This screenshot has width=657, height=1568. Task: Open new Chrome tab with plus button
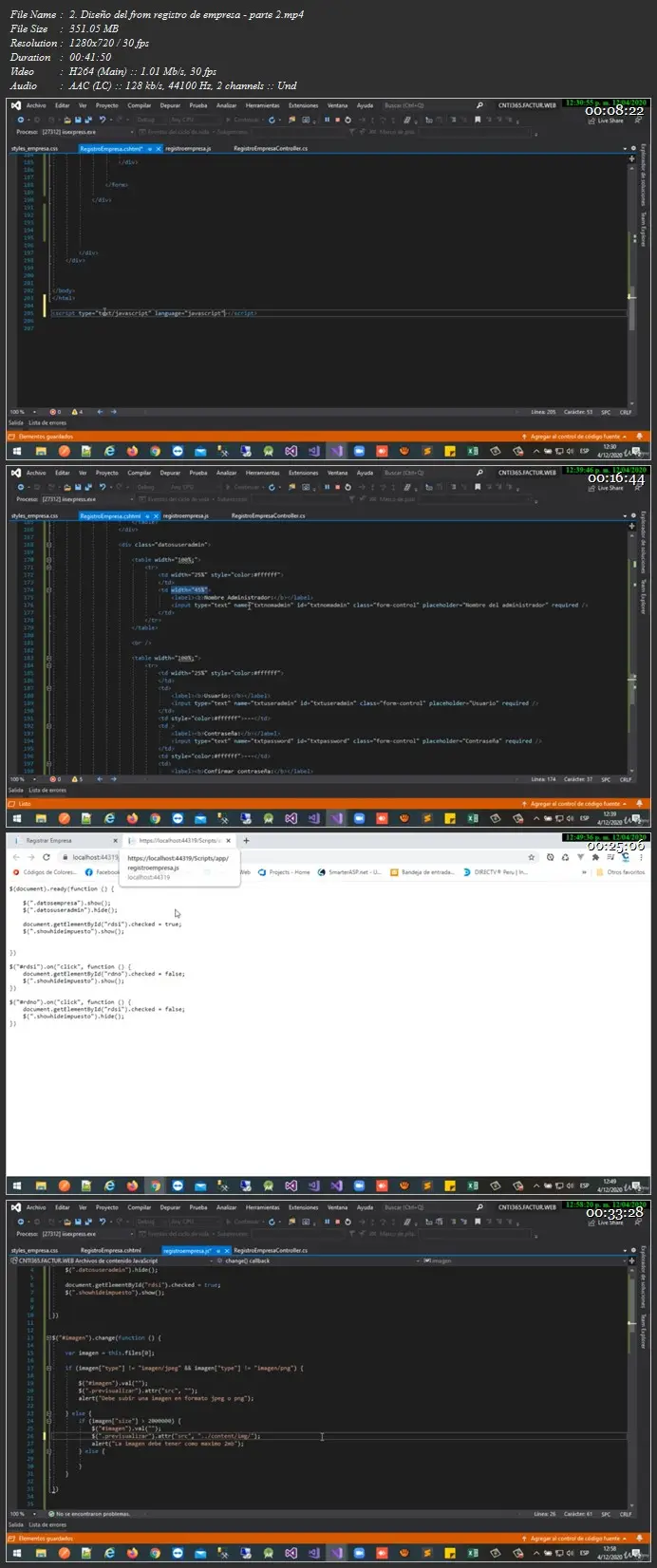(x=246, y=840)
